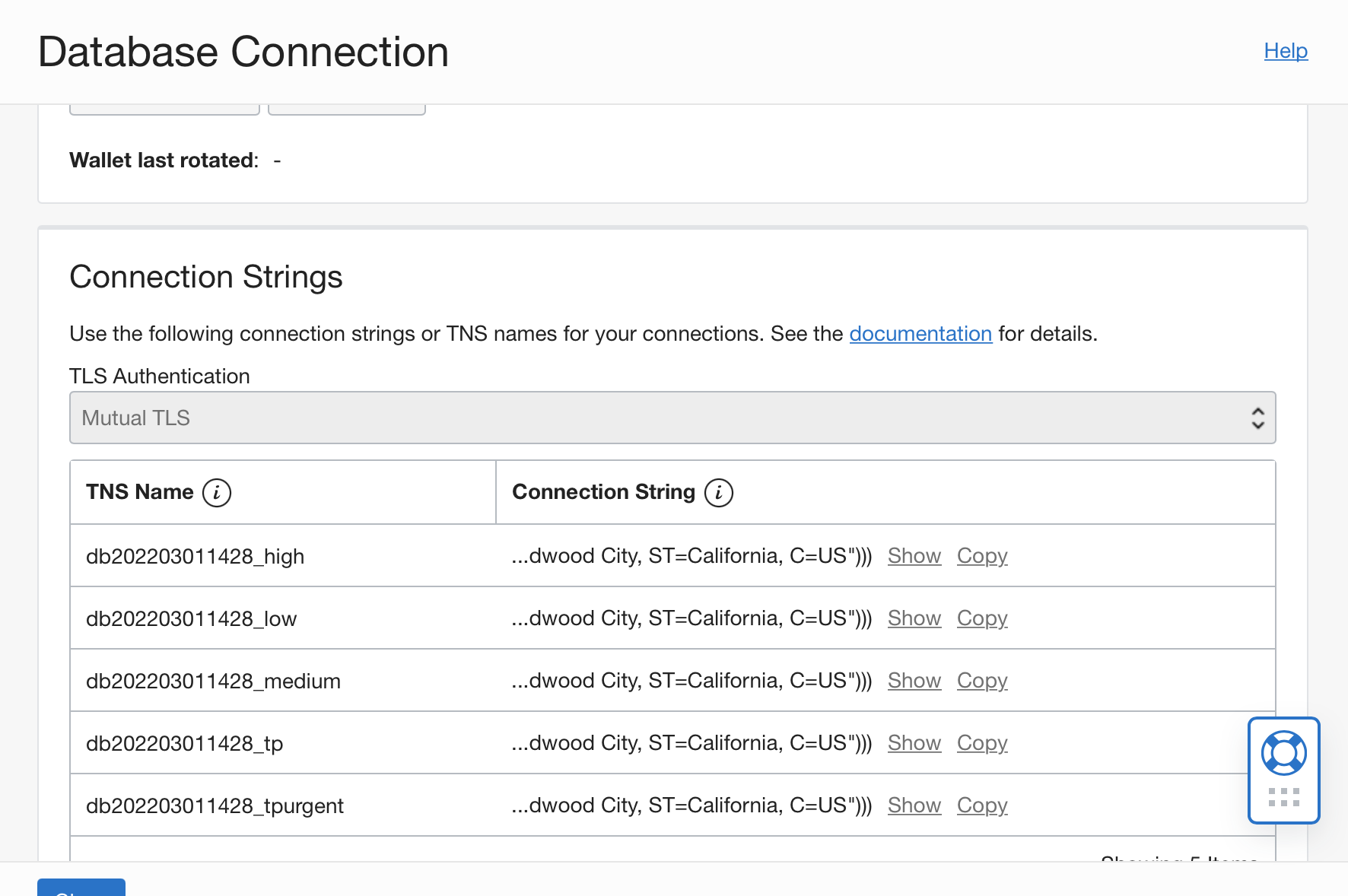Copy connection string for db202203011428_tpurgent
This screenshot has width=1348, height=896.
pyautogui.click(x=982, y=805)
